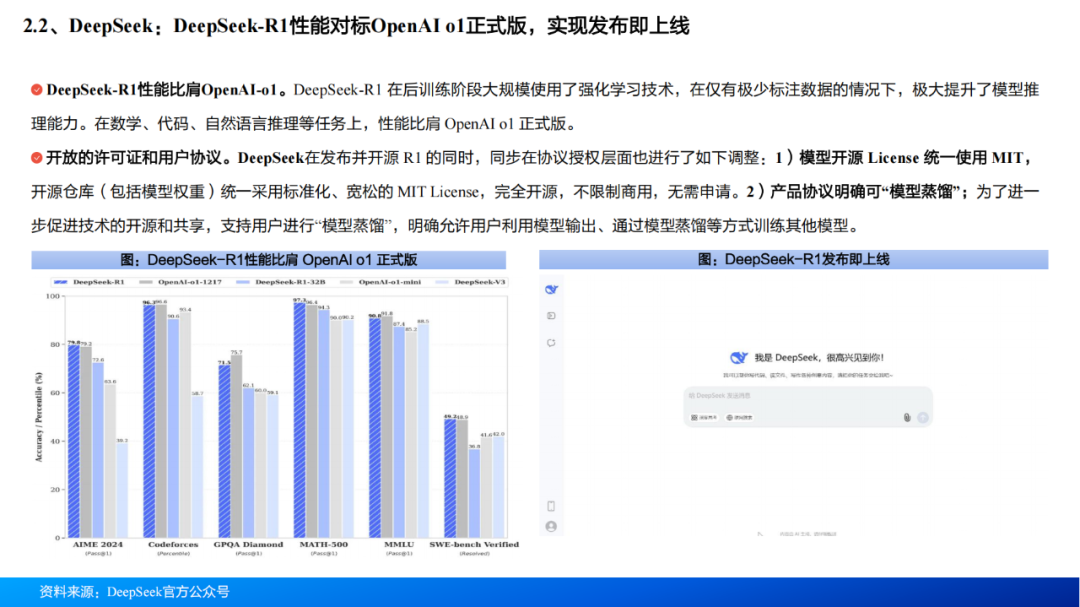
Task: Click the 'MMLU' axis label
Action: pos(399,544)
